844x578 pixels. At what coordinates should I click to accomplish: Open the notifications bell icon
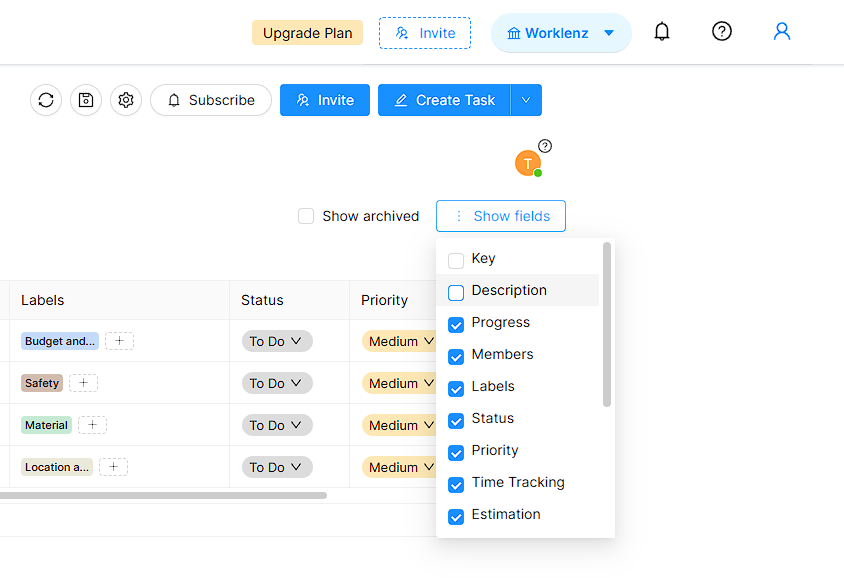pos(662,32)
